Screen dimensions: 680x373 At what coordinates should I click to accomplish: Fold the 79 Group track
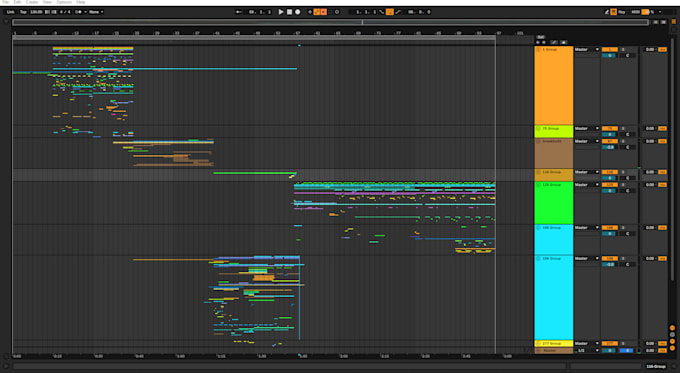[x=538, y=128]
